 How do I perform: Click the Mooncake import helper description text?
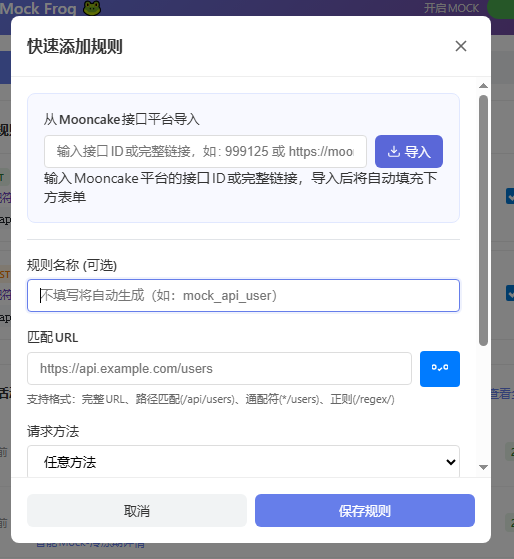click(x=241, y=188)
